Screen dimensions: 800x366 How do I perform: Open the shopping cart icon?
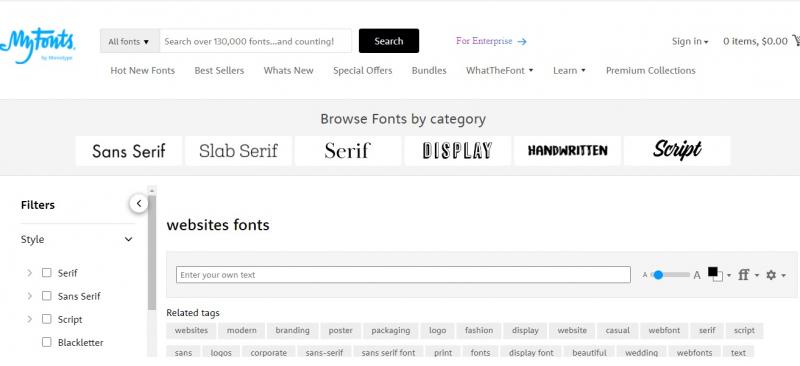(x=796, y=40)
